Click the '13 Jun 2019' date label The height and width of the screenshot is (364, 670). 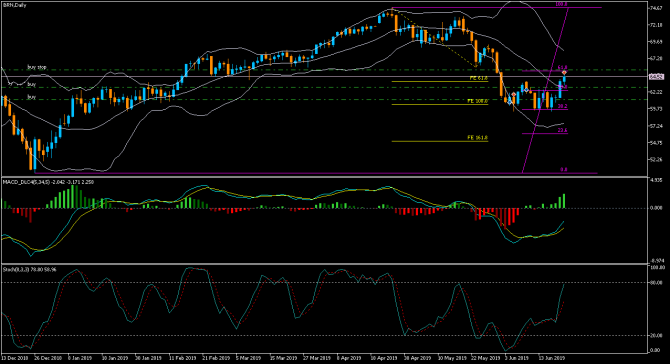[551, 358]
